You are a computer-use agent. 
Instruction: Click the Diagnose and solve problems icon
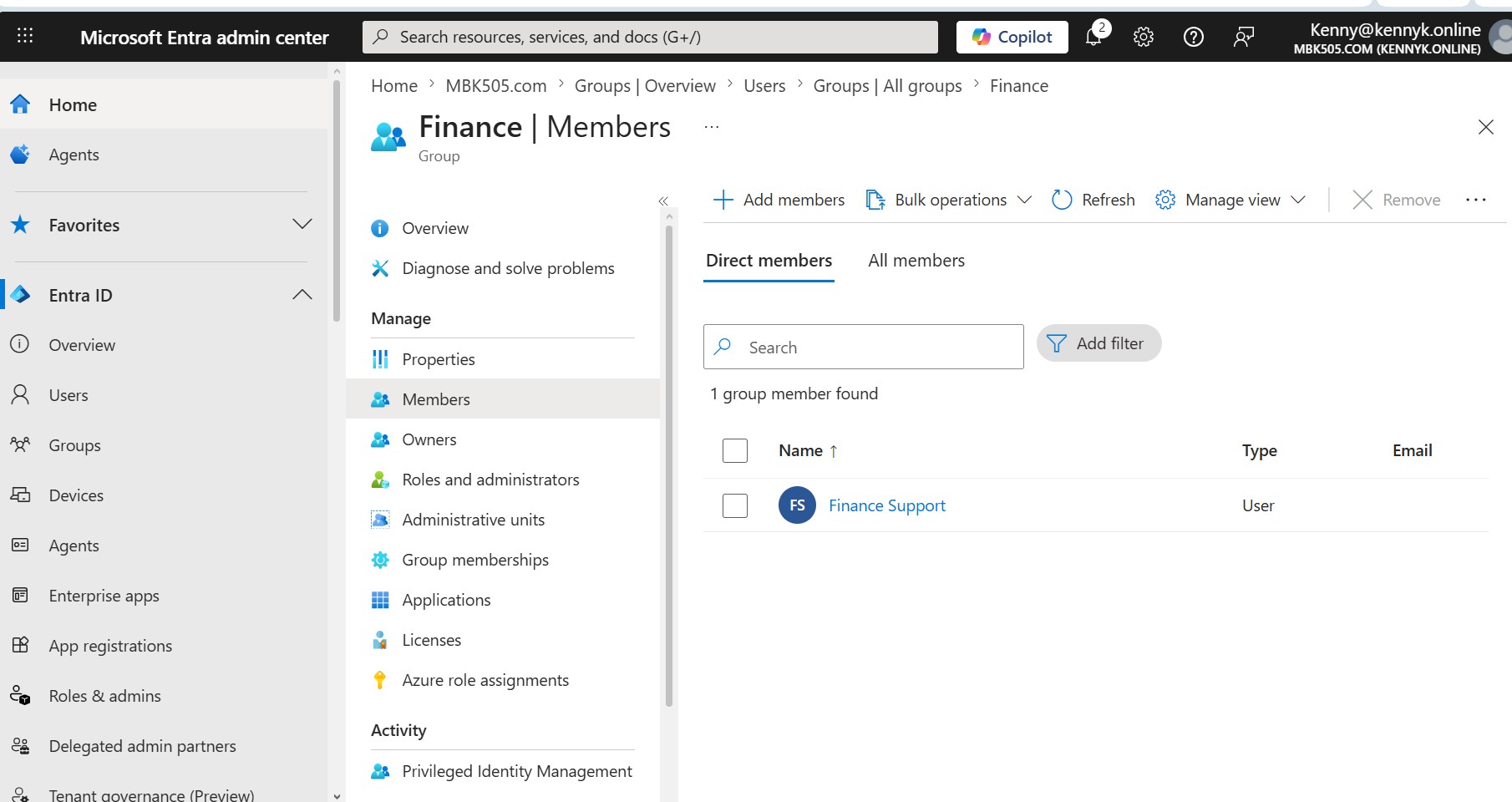point(380,268)
